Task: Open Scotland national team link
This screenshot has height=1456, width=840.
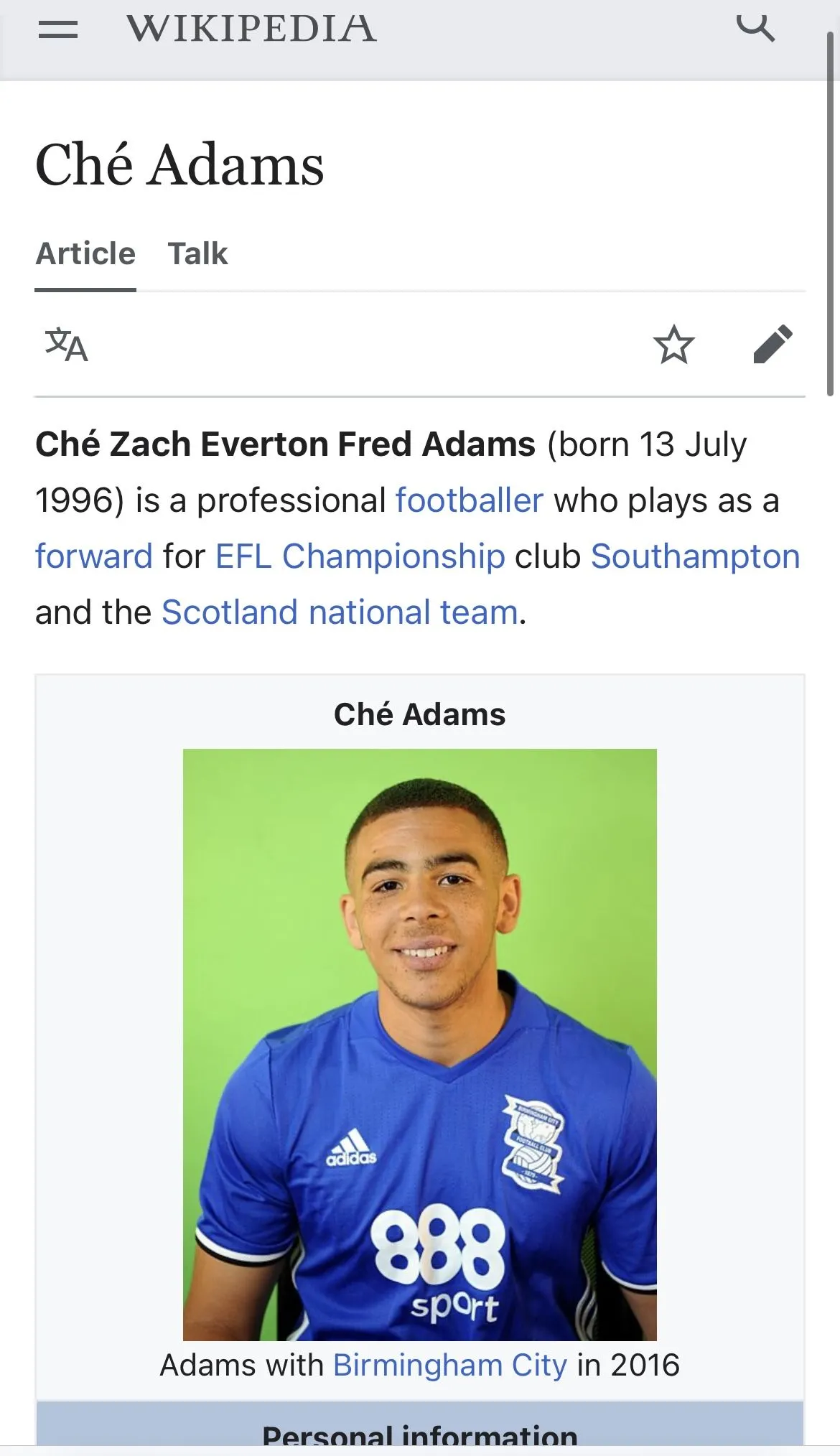Action: click(x=340, y=612)
